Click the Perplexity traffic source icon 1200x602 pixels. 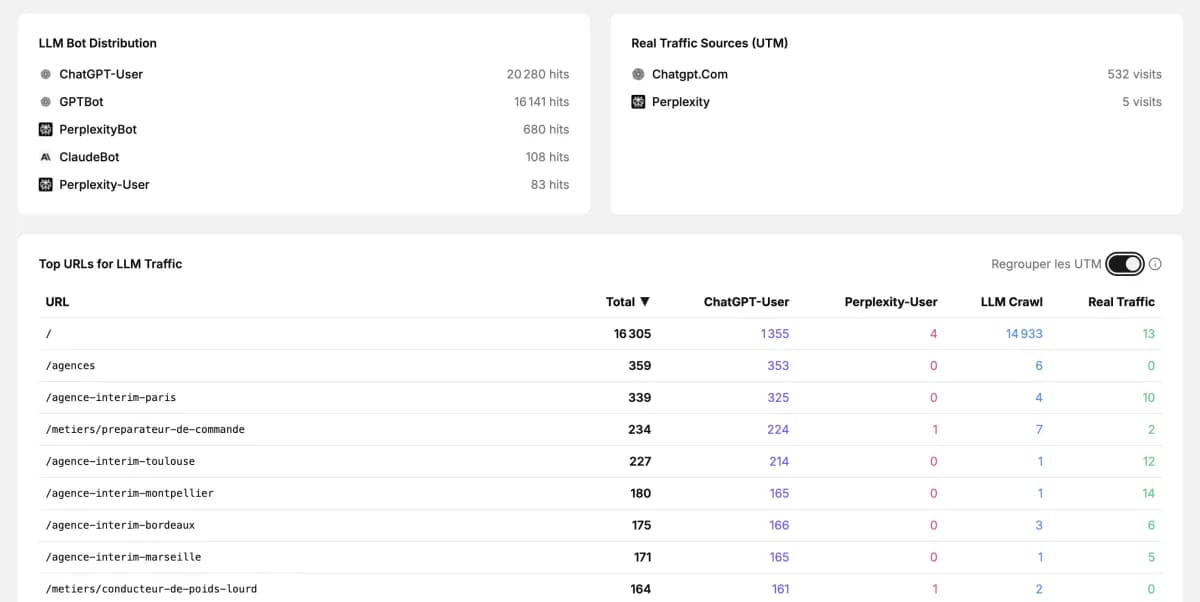coord(638,102)
